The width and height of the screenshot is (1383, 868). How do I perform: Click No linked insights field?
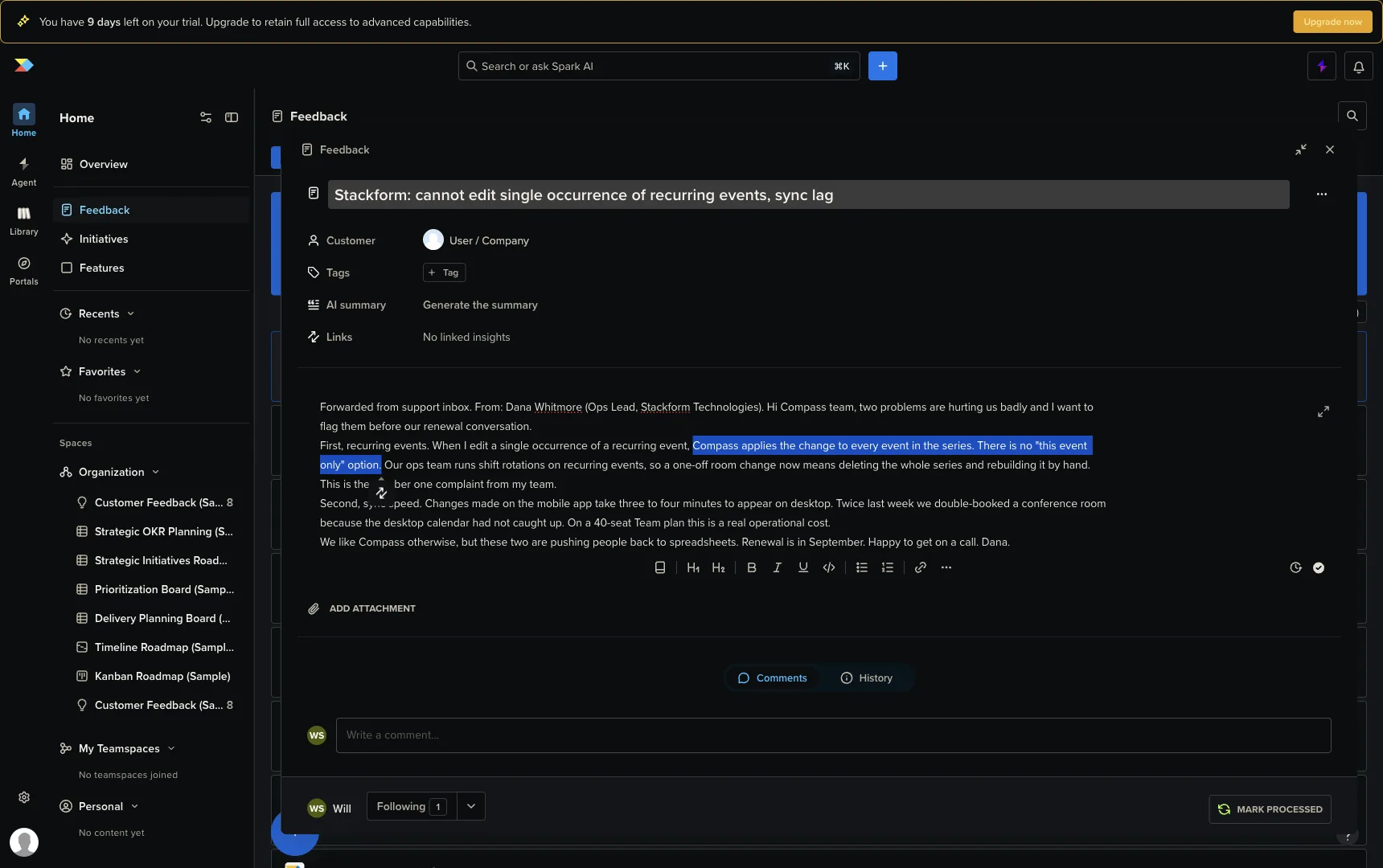466,337
